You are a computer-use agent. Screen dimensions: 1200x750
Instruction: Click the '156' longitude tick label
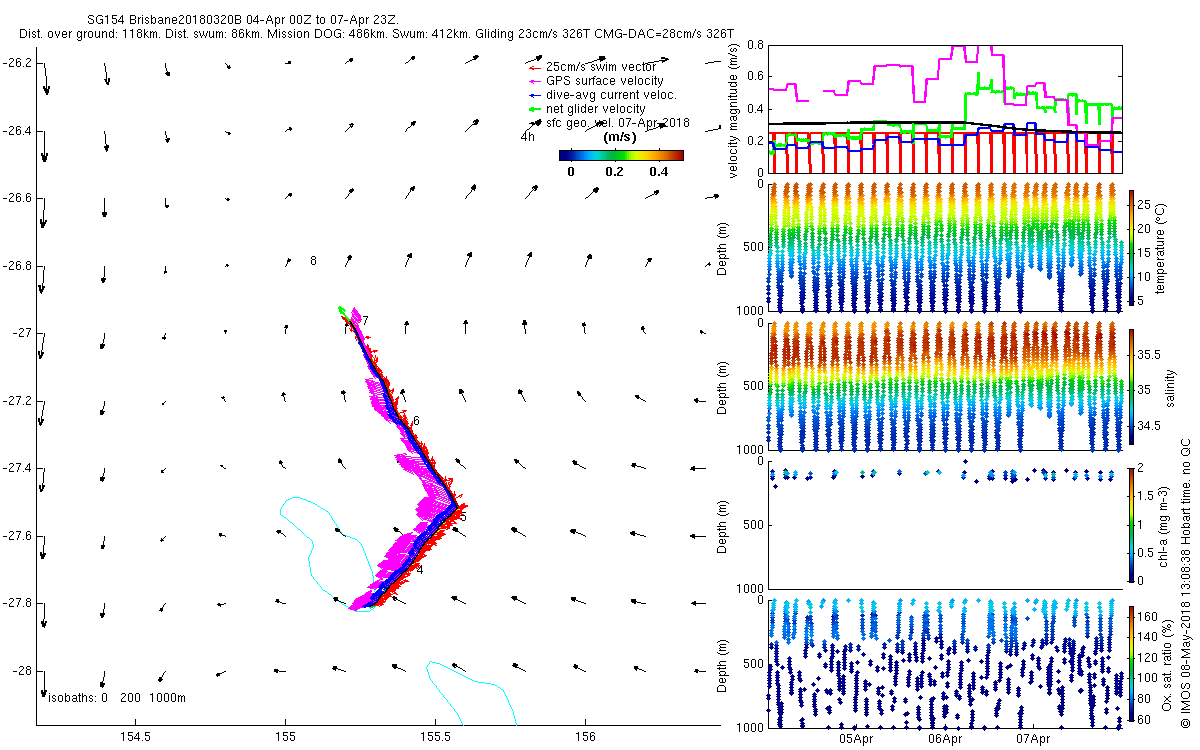(585, 738)
